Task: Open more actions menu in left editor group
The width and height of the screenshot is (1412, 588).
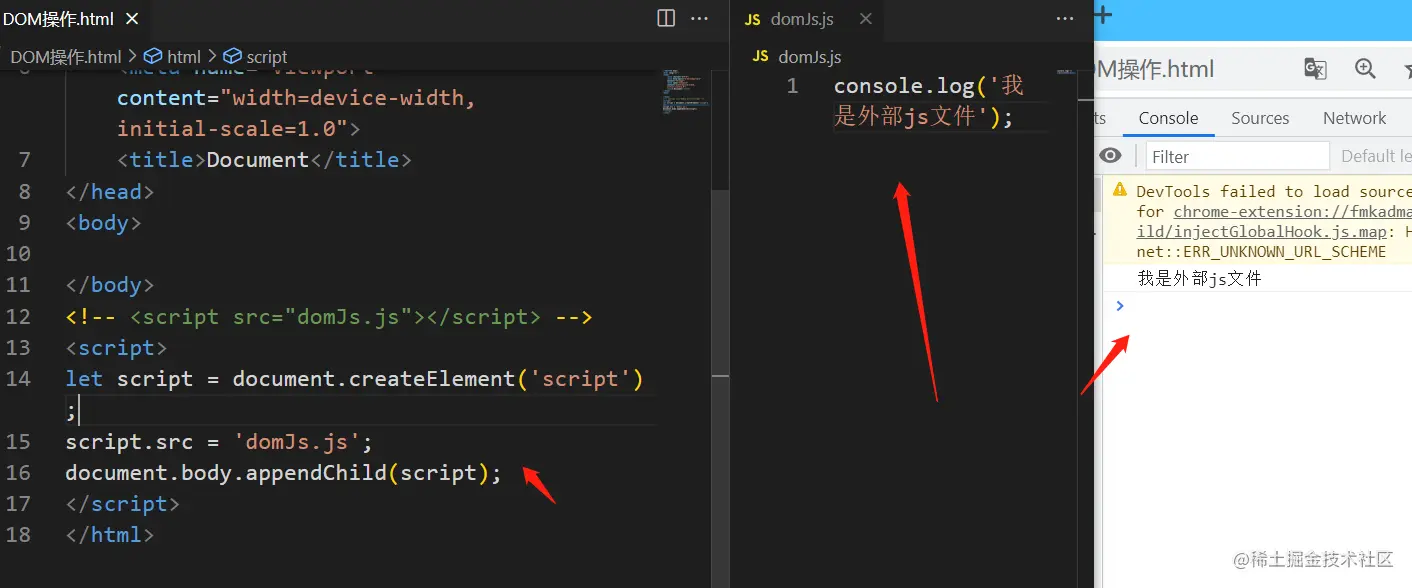Action: click(x=699, y=18)
